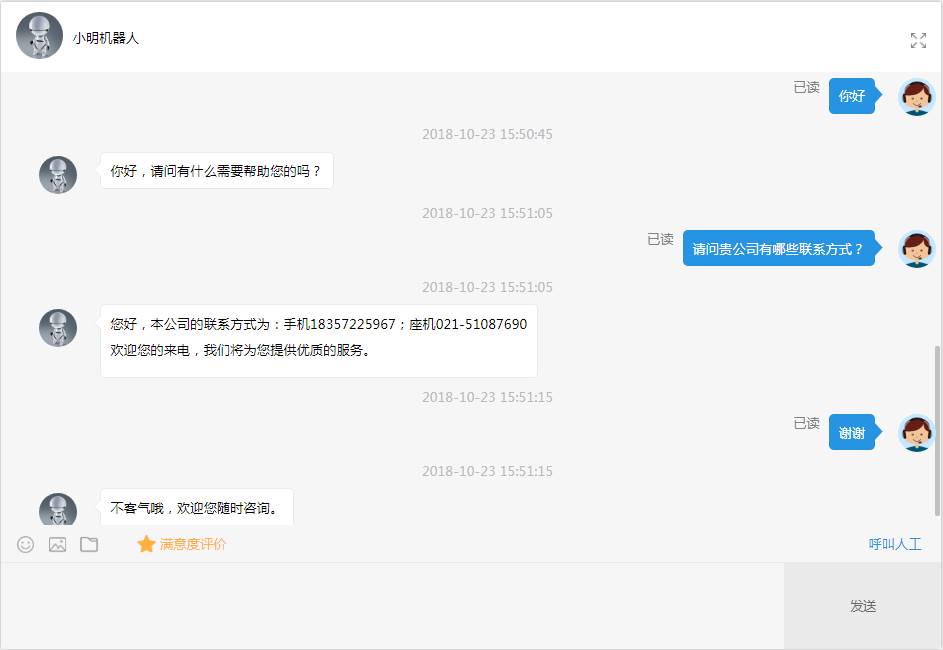The image size is (943, 650).
Task: Click robot avatar beside the phone number message
Action: [x=58, y=328]
